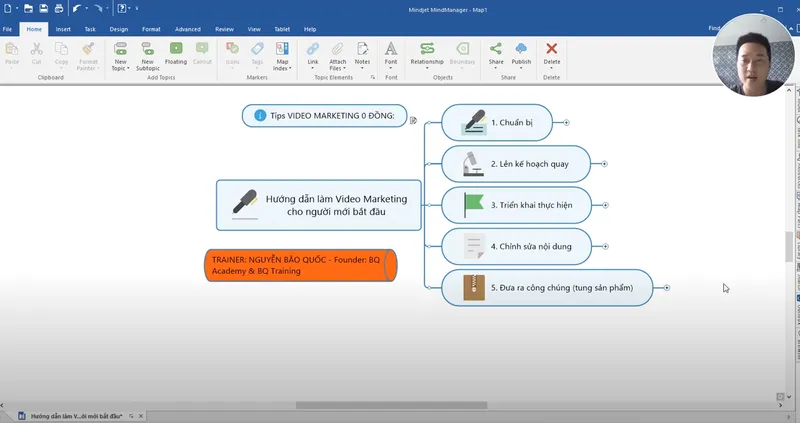Open topic Notes
Viewport: 800px width, 423px height.
tap(362, 55)
